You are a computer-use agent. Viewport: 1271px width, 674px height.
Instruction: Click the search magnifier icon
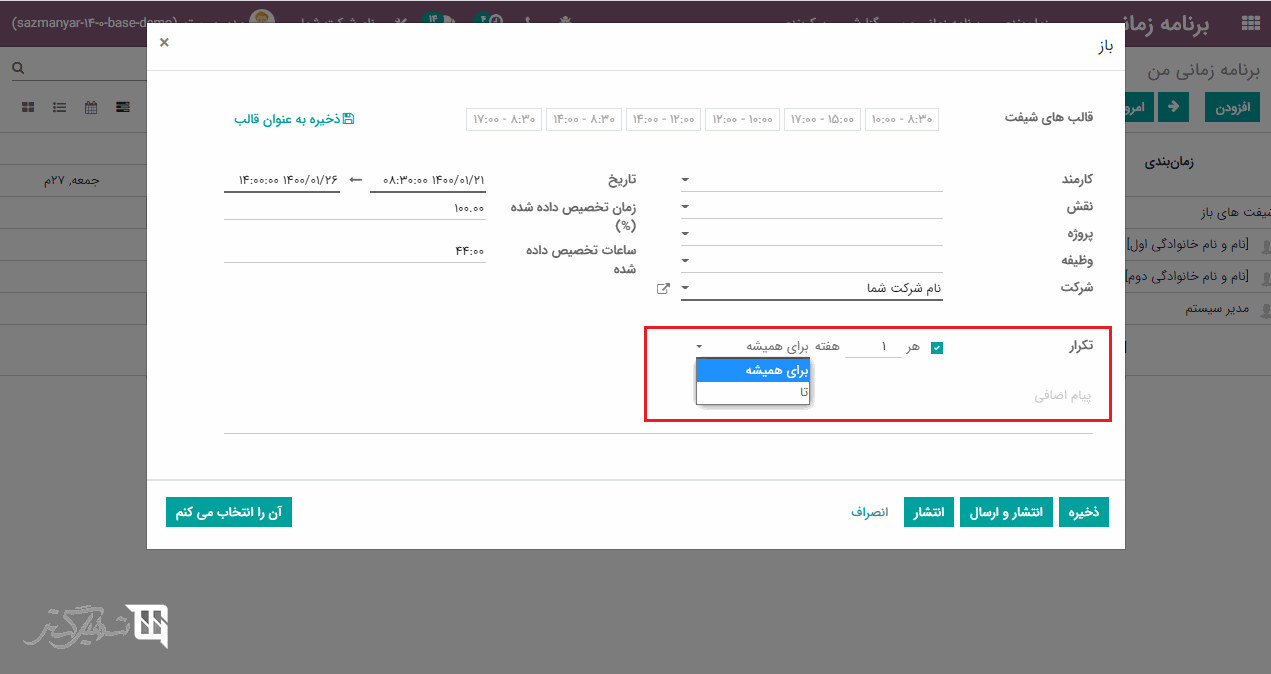(x=18, y=69)
